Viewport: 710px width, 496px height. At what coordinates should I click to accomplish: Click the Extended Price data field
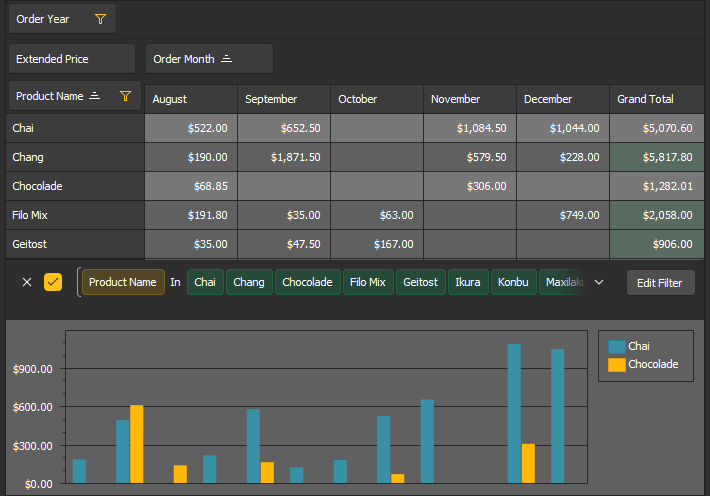pyautogui.click(x=72, y=59)
